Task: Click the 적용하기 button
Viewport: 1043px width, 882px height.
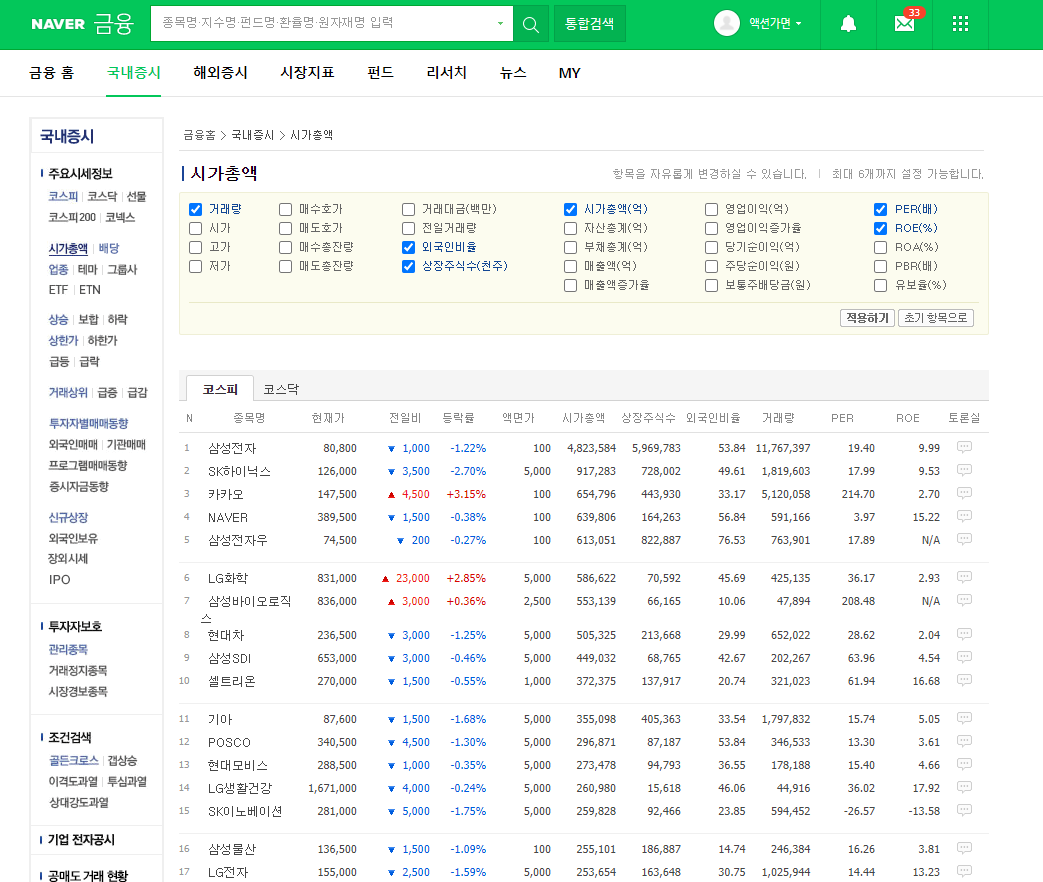Action: click(867, 318)
